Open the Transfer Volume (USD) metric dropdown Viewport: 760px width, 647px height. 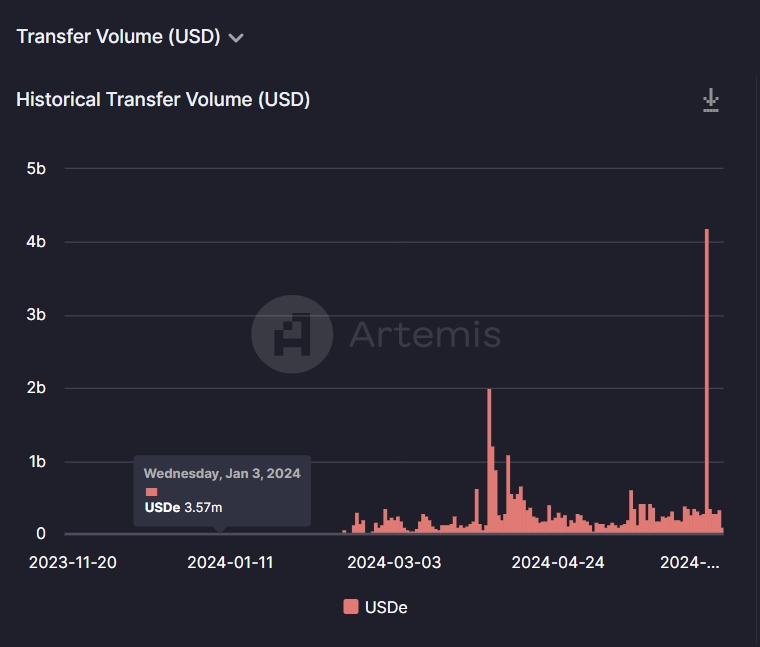coord(118,37)
